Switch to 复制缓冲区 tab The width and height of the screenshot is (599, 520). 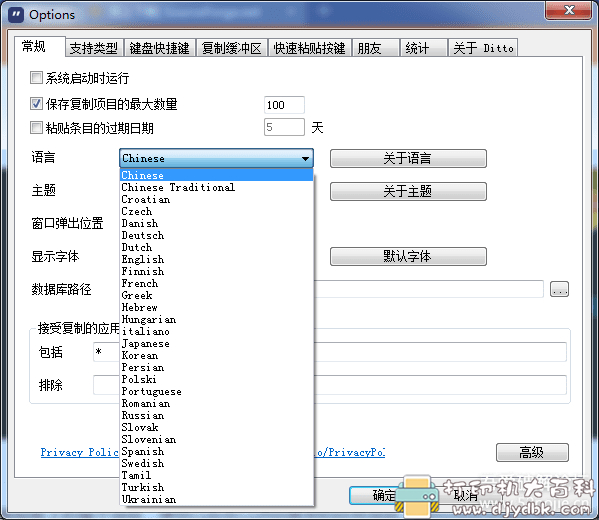(232, 48)
